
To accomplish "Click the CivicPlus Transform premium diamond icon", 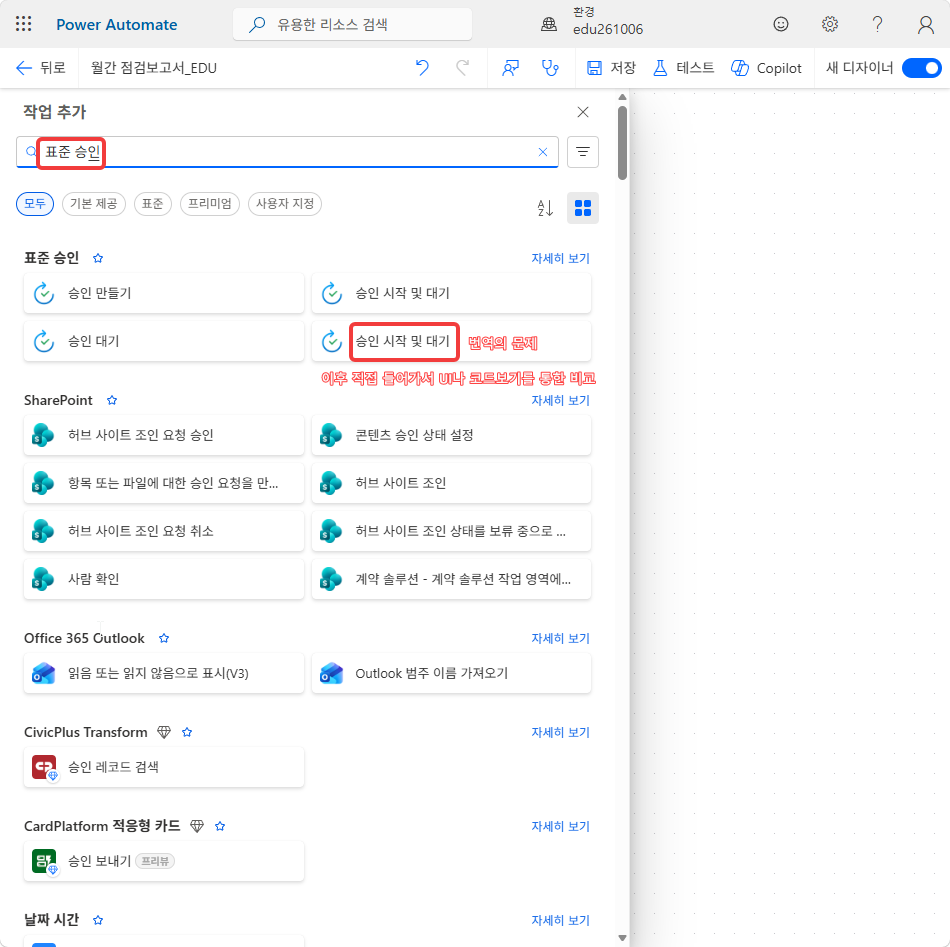I will click(164, 732).
